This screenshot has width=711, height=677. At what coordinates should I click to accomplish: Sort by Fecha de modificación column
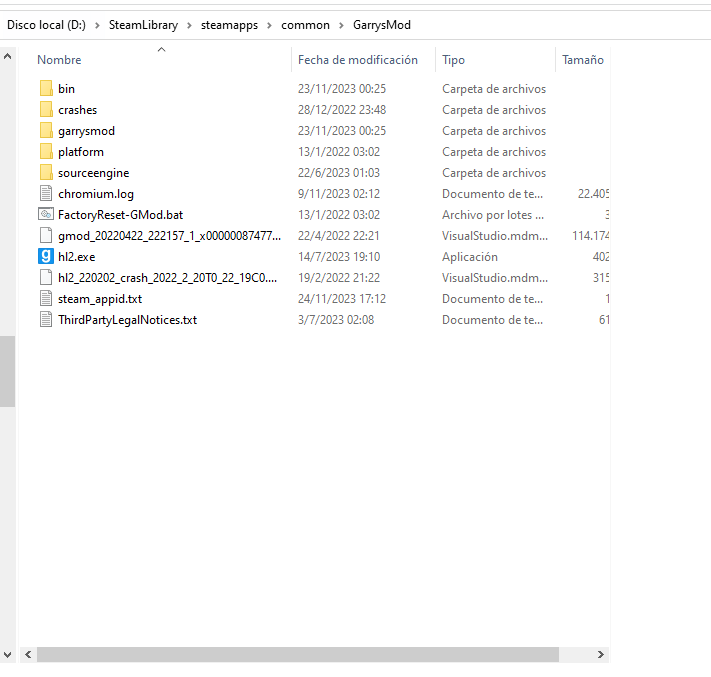click(x=358, y=60)
